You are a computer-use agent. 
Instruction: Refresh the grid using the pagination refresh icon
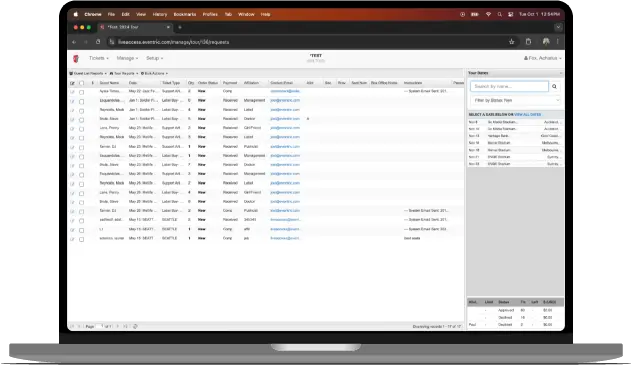click(x=135, y=326)
